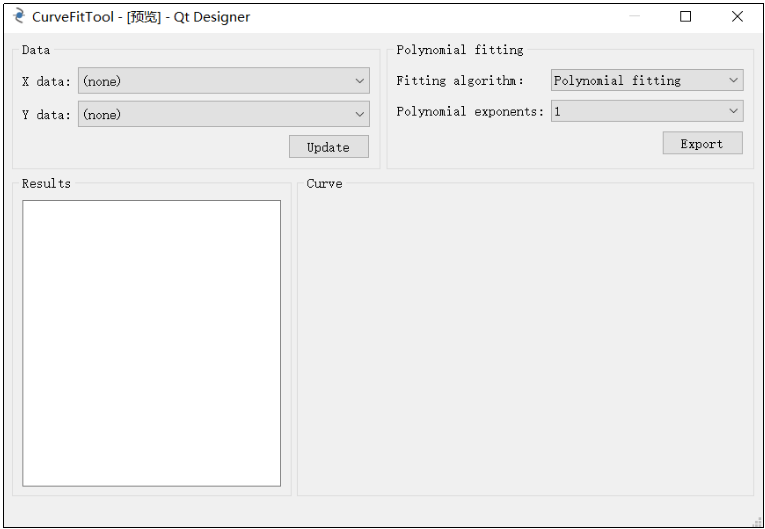Image resolution: width=765 pixels, height=529 pixels.
Task: Click the "Y data:" label
Action: point(46,115)
